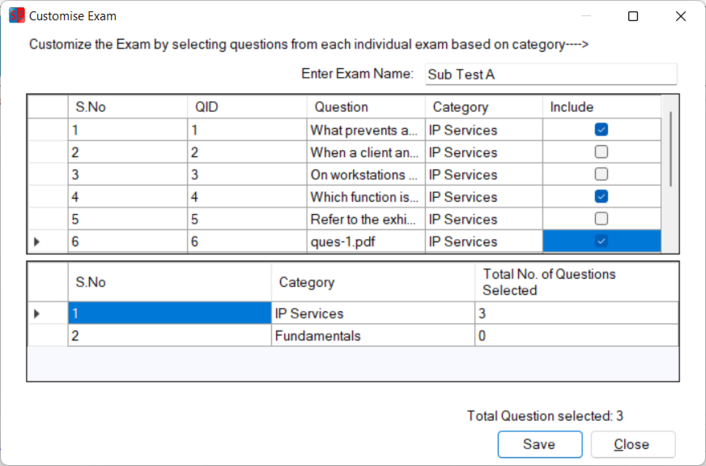The height and width of the screenshot is (466, 706).
Task: Check Include for question 2
Action: tap(601, 152)
